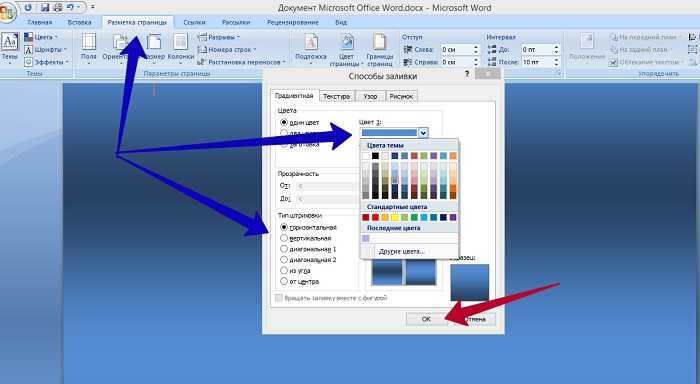
Task: Select the от центра radio button
Action: [284, 281]
